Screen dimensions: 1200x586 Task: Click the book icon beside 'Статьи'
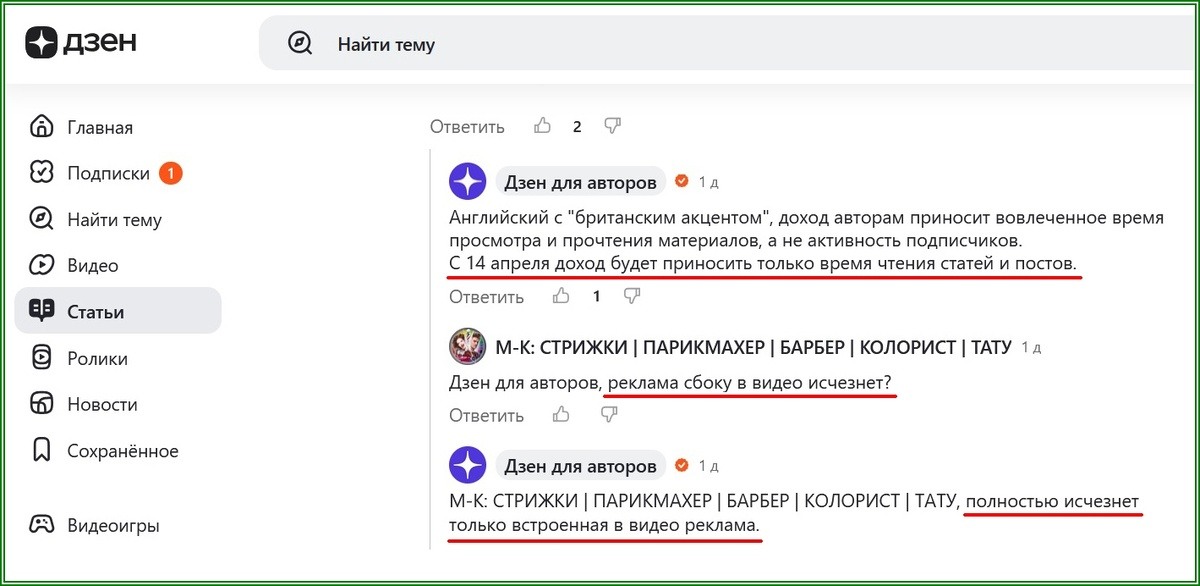[41, 311]
